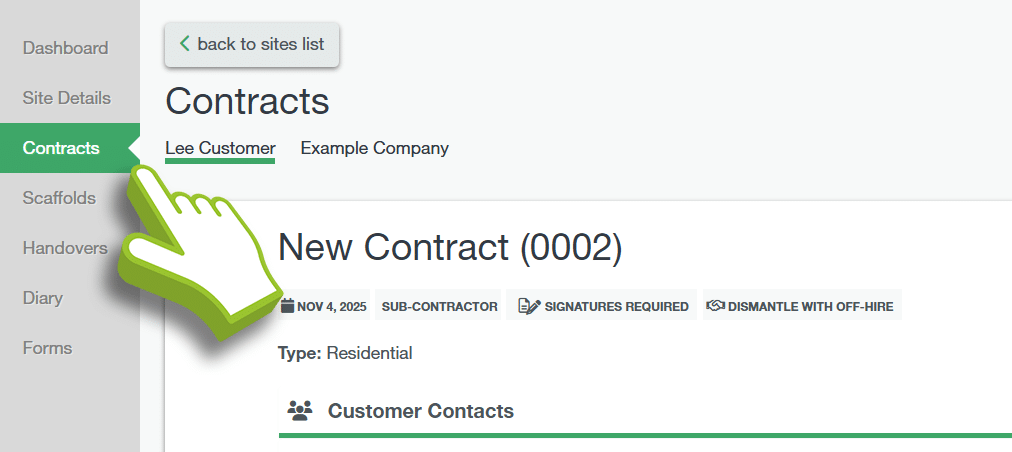Click the Customer Contacts section header

tap(420, 410)
